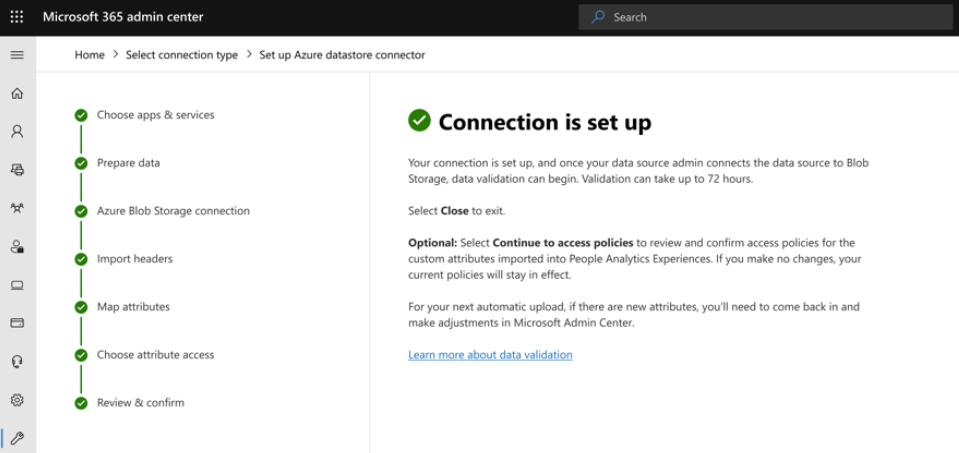Select the Import headers step
The width and height of the screenshot is (959, 453).
tap(135, 259)
